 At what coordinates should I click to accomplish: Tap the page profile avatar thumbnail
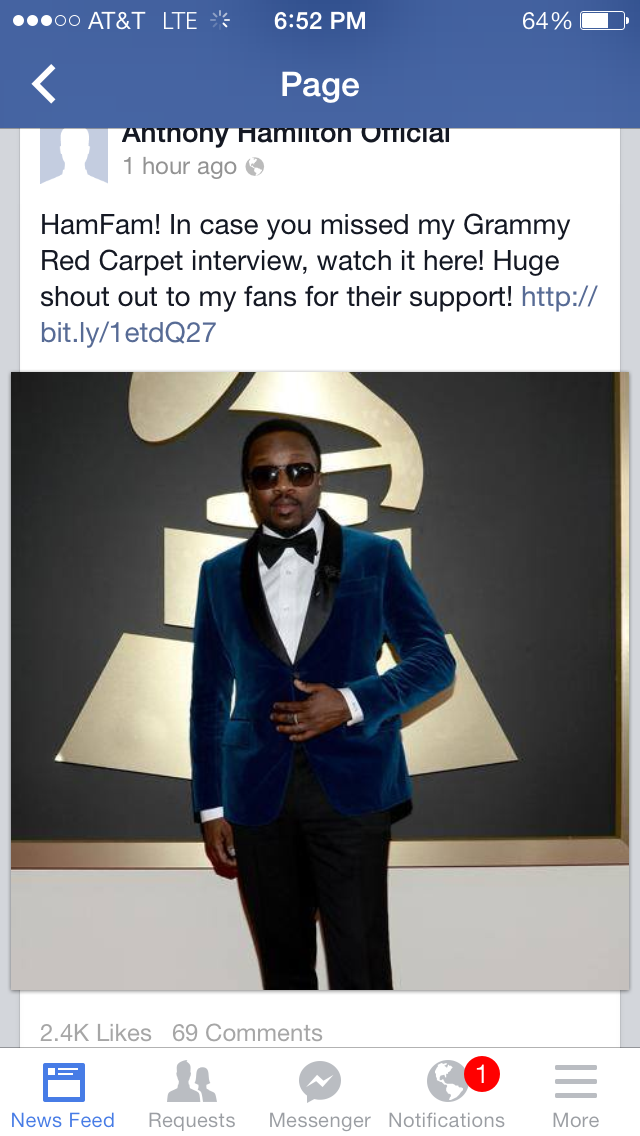point(74,155)
